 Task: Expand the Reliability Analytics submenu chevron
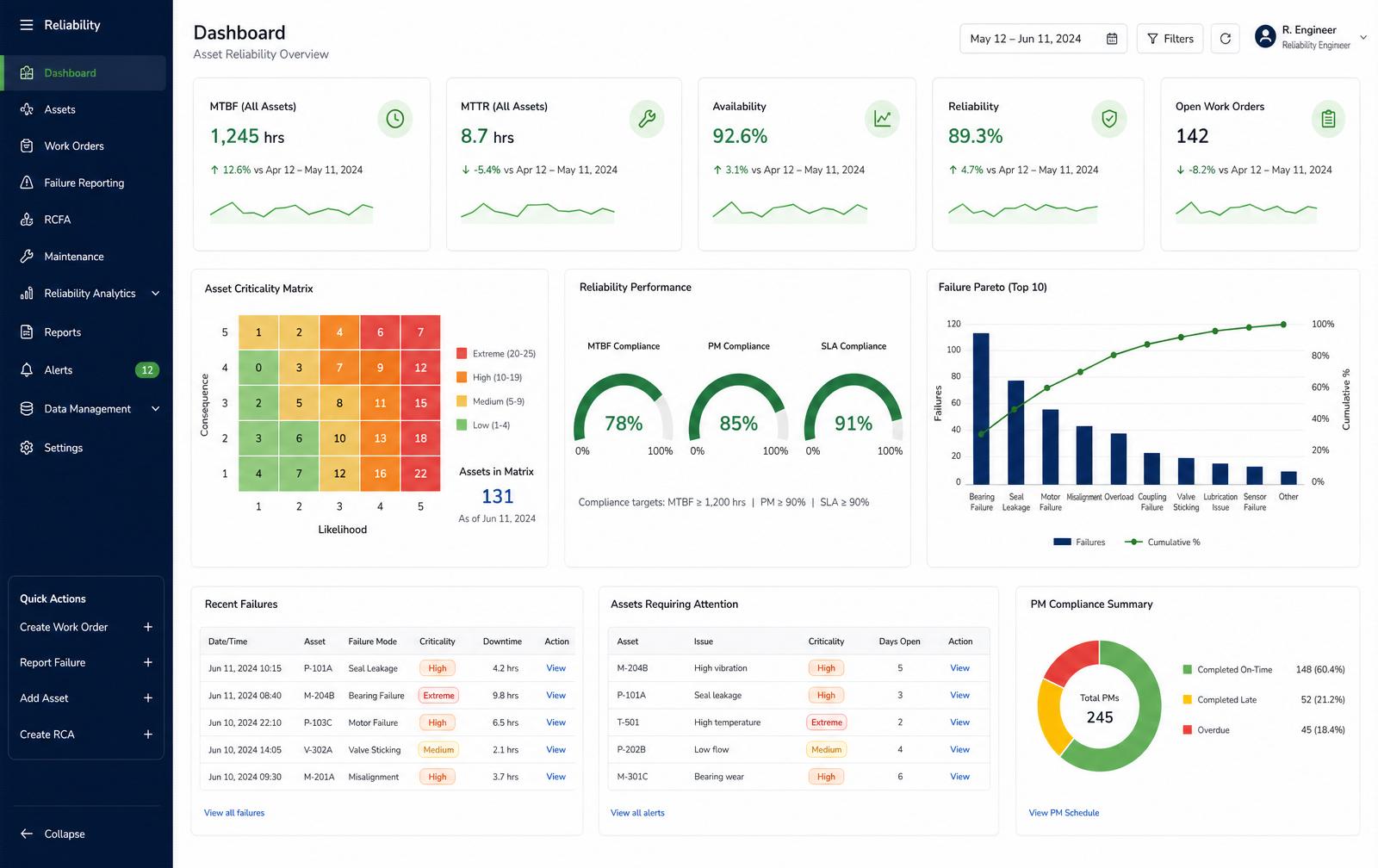[156, 294]
